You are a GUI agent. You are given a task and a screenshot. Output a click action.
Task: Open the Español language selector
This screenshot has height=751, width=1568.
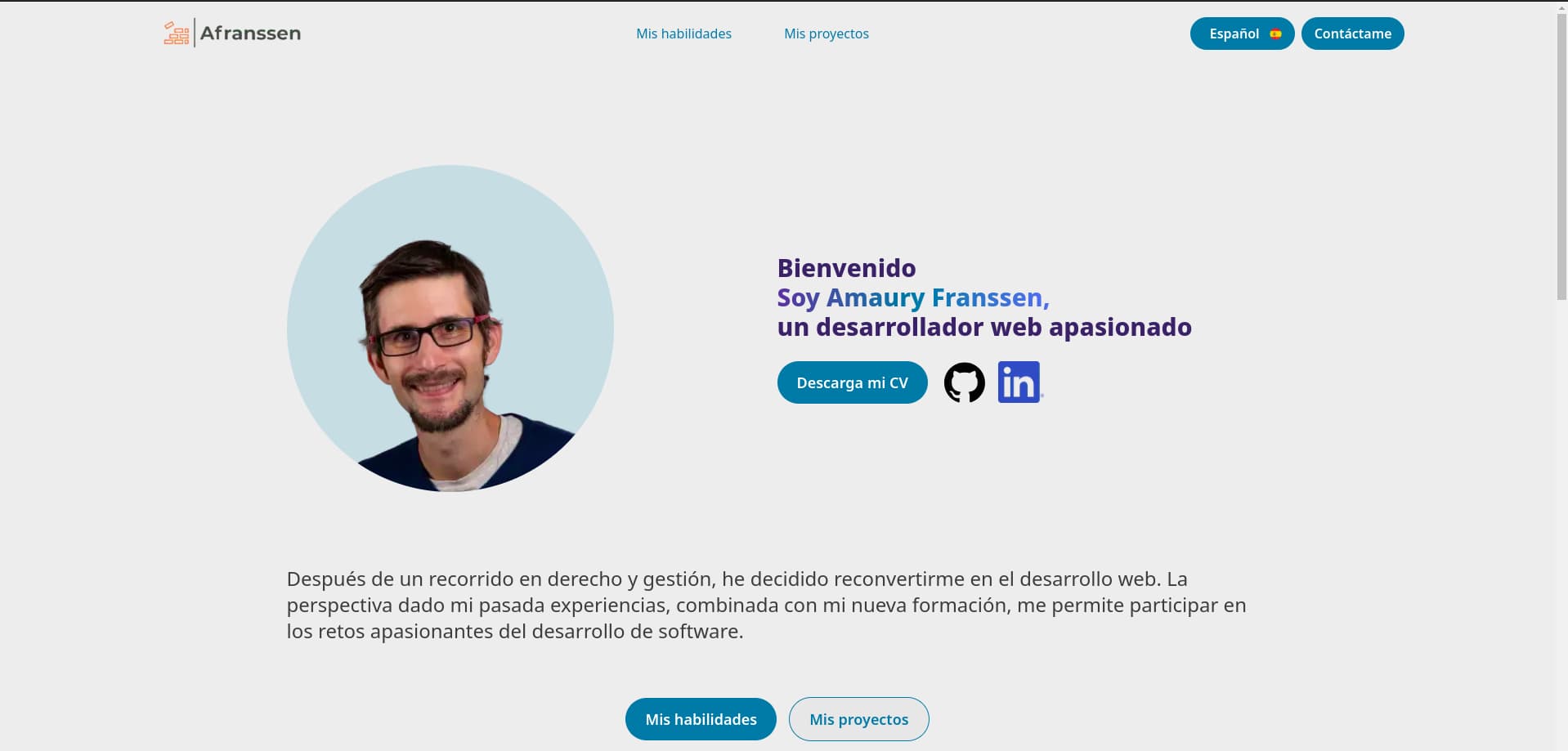(1234, 34)
